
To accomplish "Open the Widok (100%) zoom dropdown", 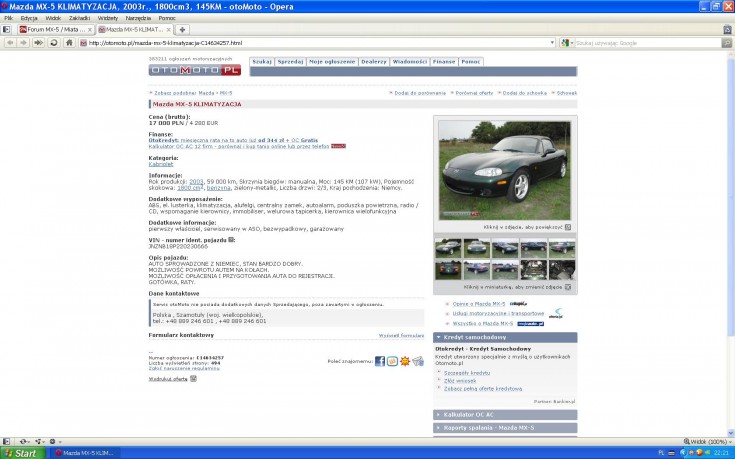I will point(707,442).
